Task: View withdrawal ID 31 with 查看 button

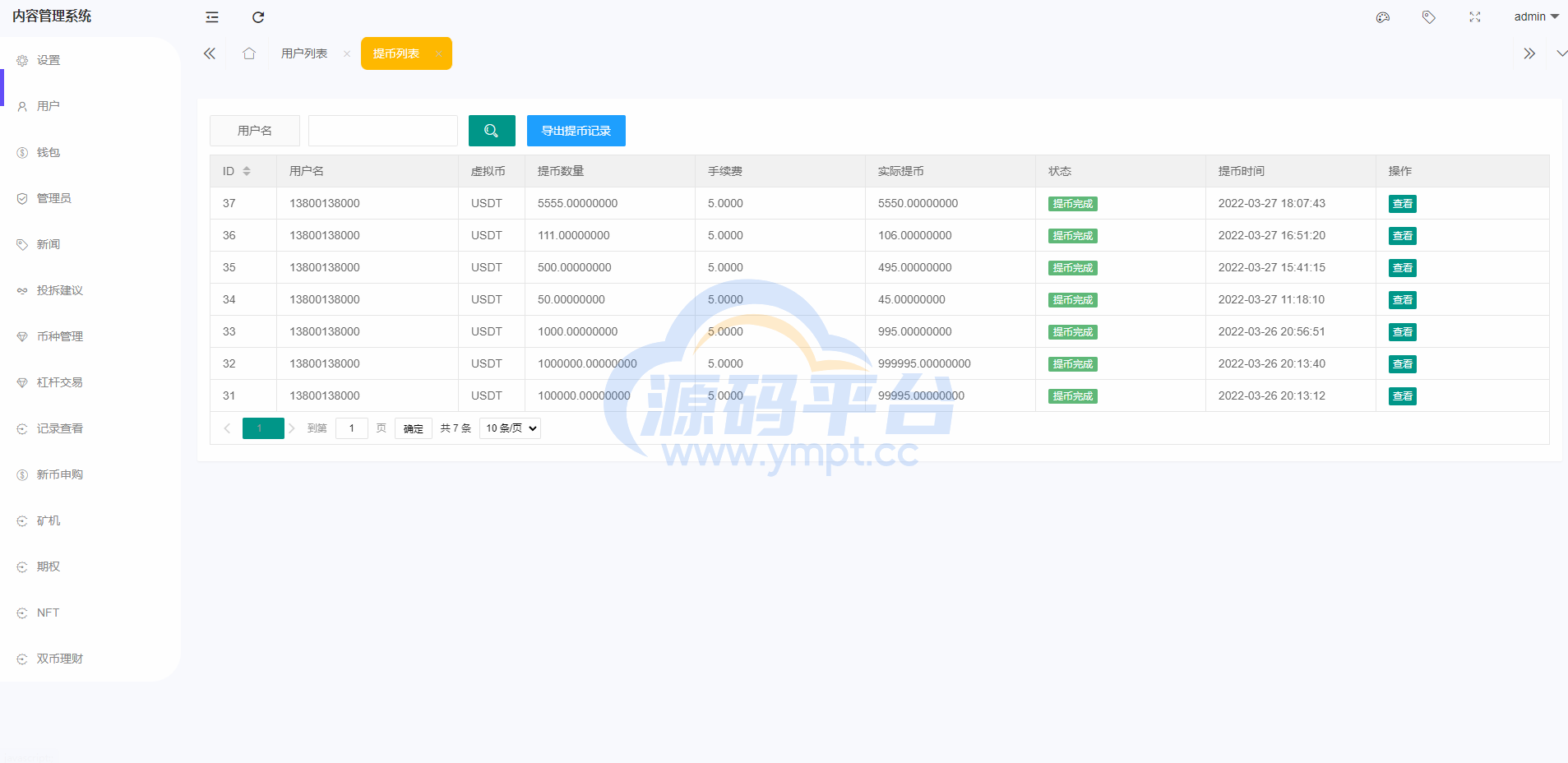Action: [x=1403, y=396]
